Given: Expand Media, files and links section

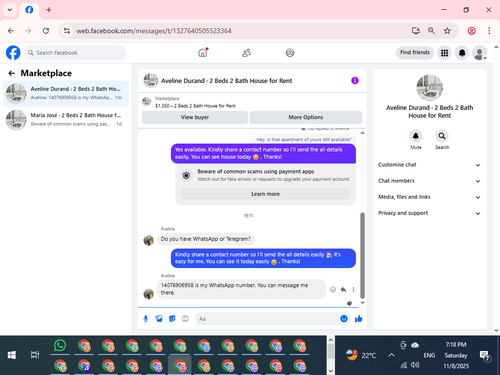Looking at the screenshot, I should click(x=430, y=197).
